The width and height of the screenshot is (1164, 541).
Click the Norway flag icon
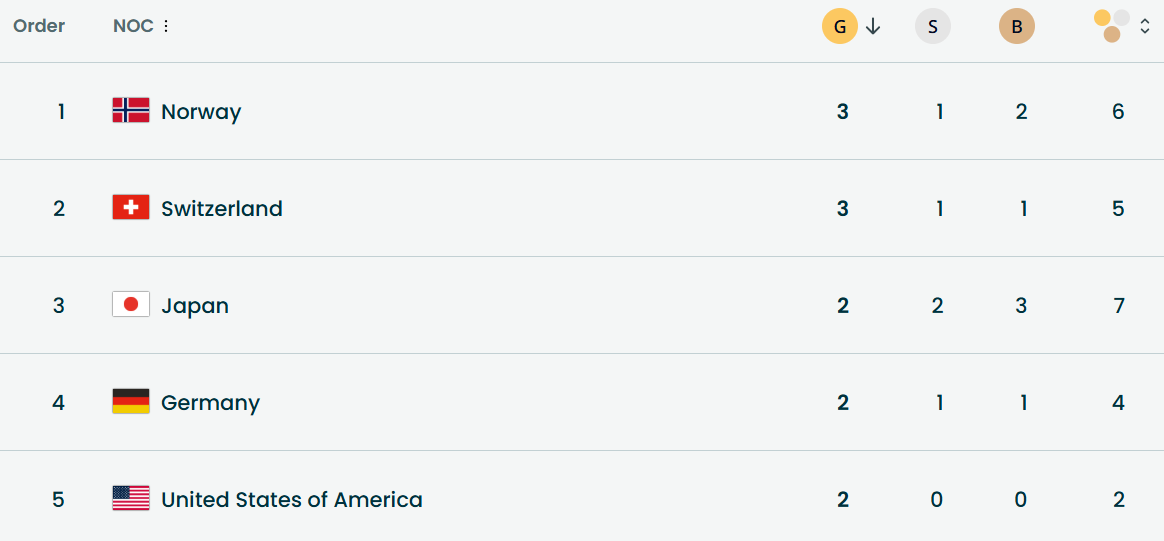pos(131,111)
